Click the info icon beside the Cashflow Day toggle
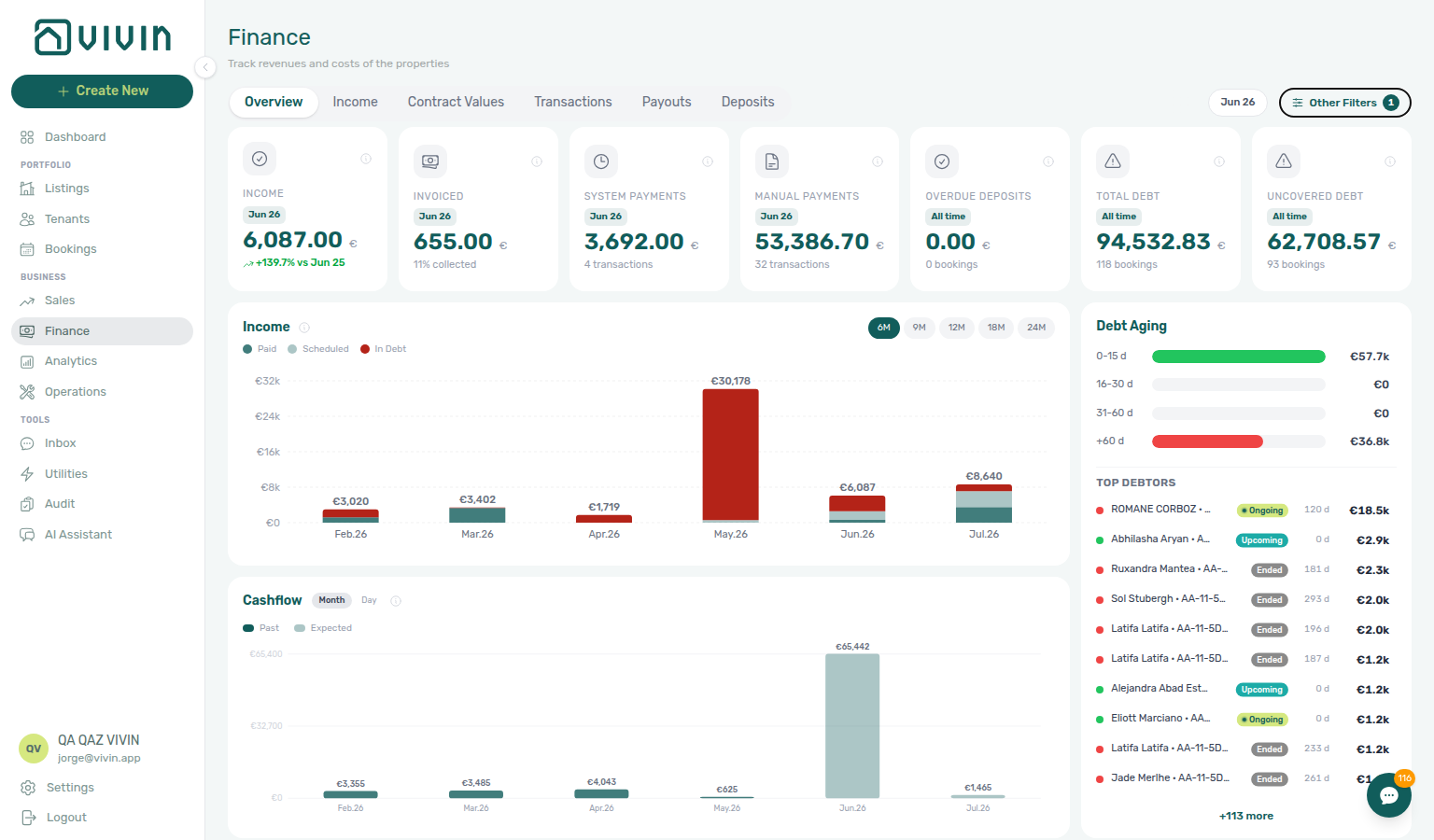Viewport: 1434px width, 840px height. coord(396,601)
